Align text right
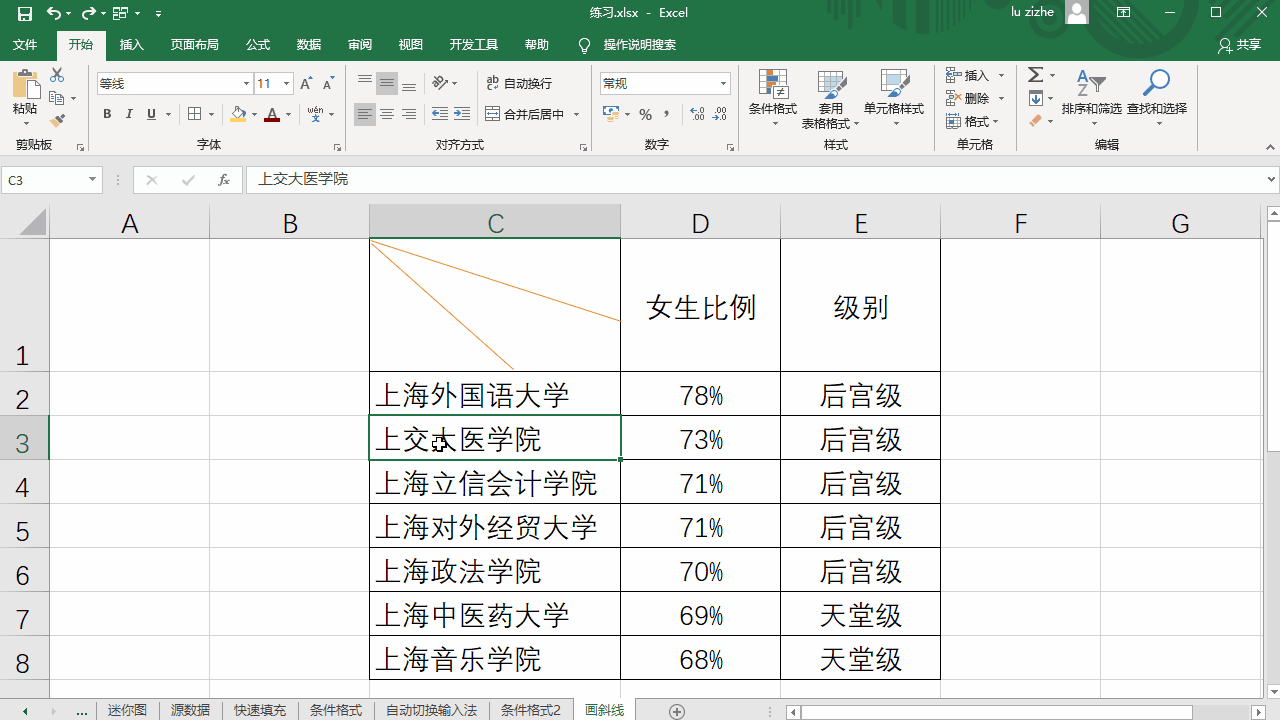Viewport: 1280px width, 720px height. (x=409, y=115)
